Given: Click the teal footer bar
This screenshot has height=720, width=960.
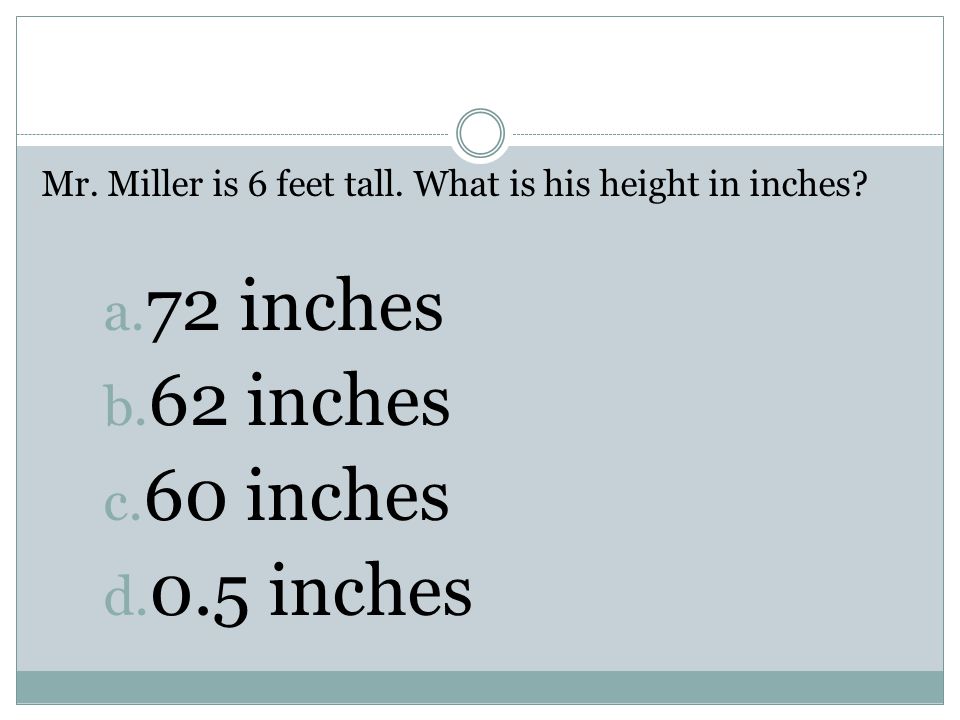Looking at the screenshot, I should tap(480, 687).
